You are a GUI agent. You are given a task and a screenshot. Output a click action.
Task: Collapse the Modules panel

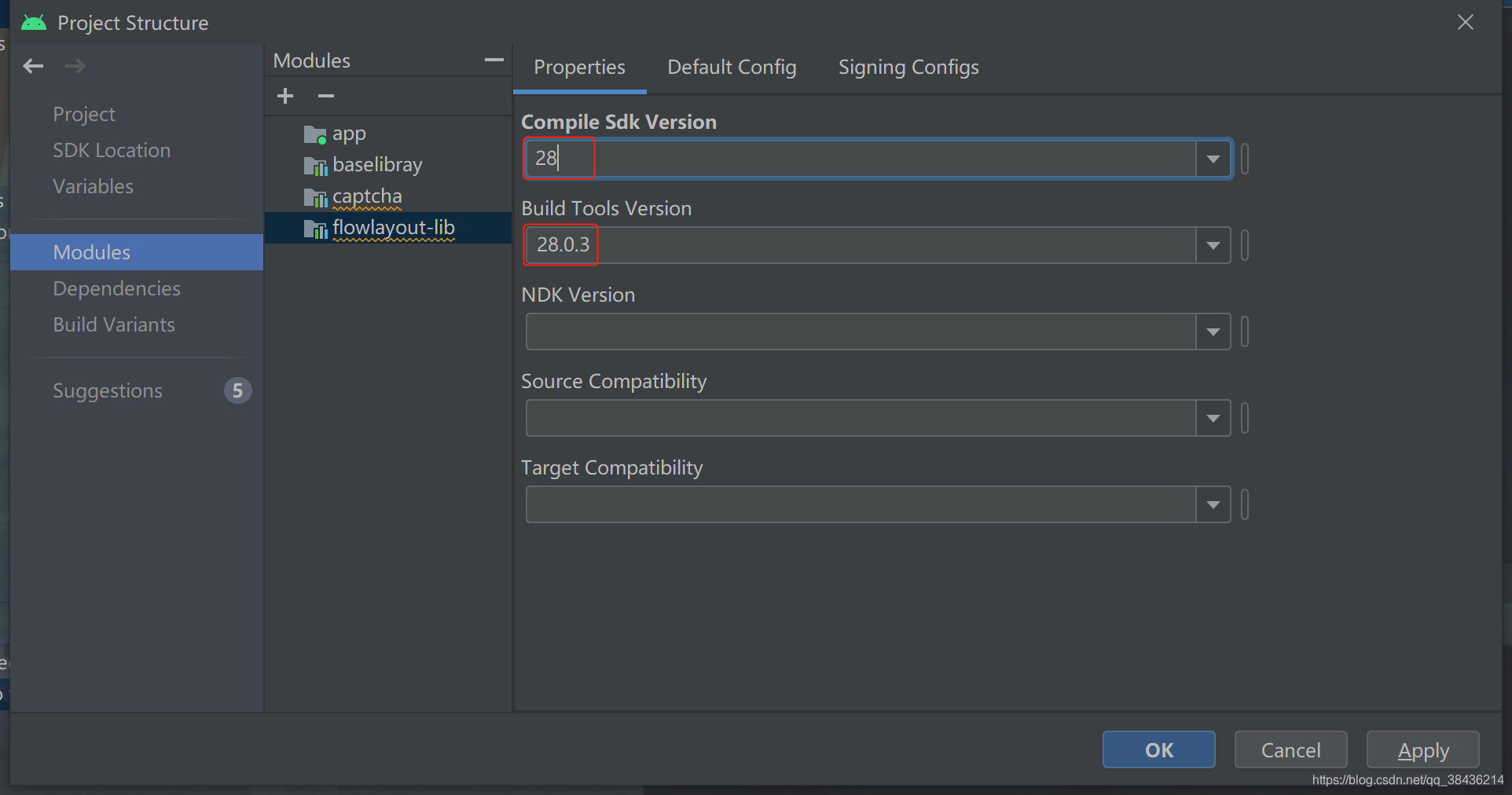[x=494, y=60]
